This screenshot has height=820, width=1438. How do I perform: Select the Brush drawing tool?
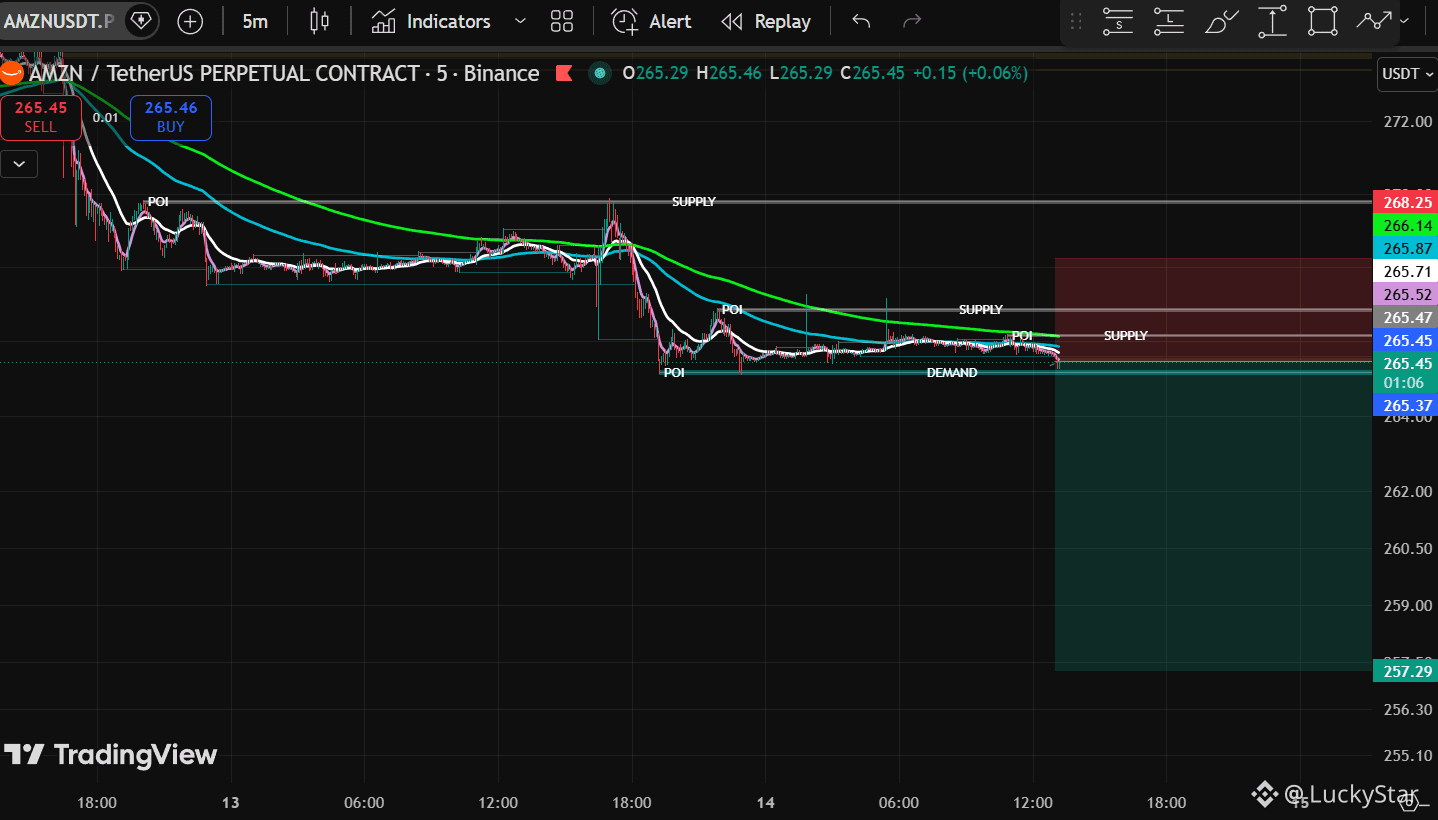(1221, 21)
